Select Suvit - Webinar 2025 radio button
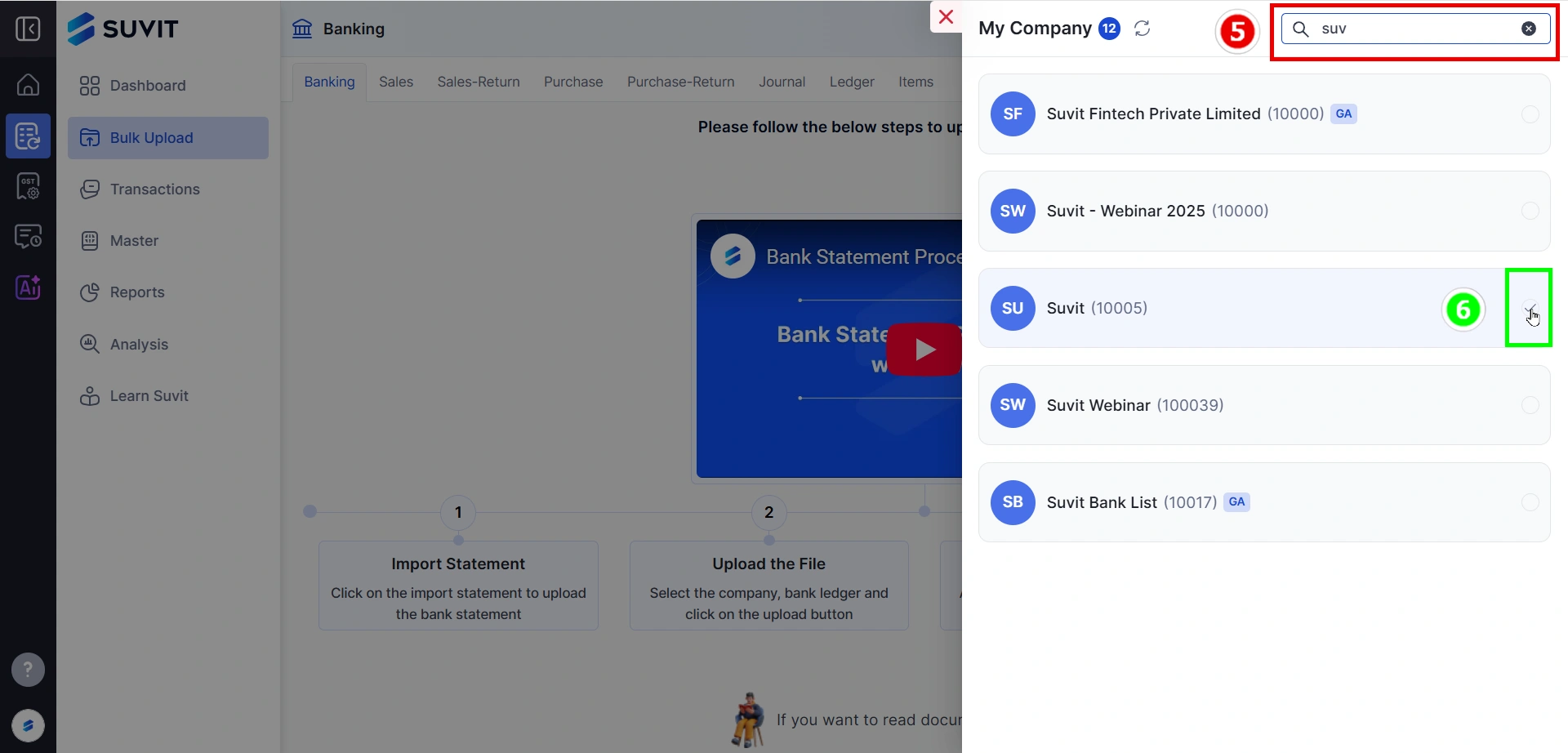 (x=1530, y=211)
